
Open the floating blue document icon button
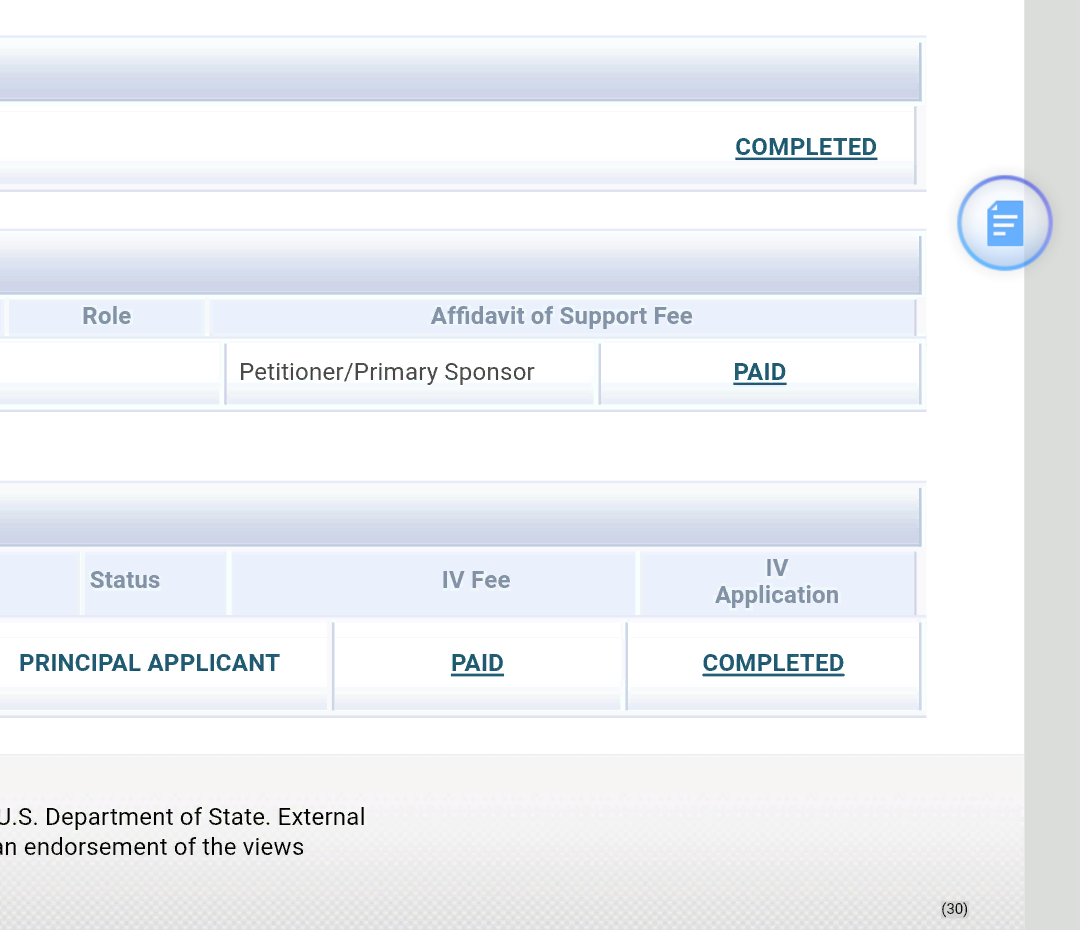(1004, 223)
